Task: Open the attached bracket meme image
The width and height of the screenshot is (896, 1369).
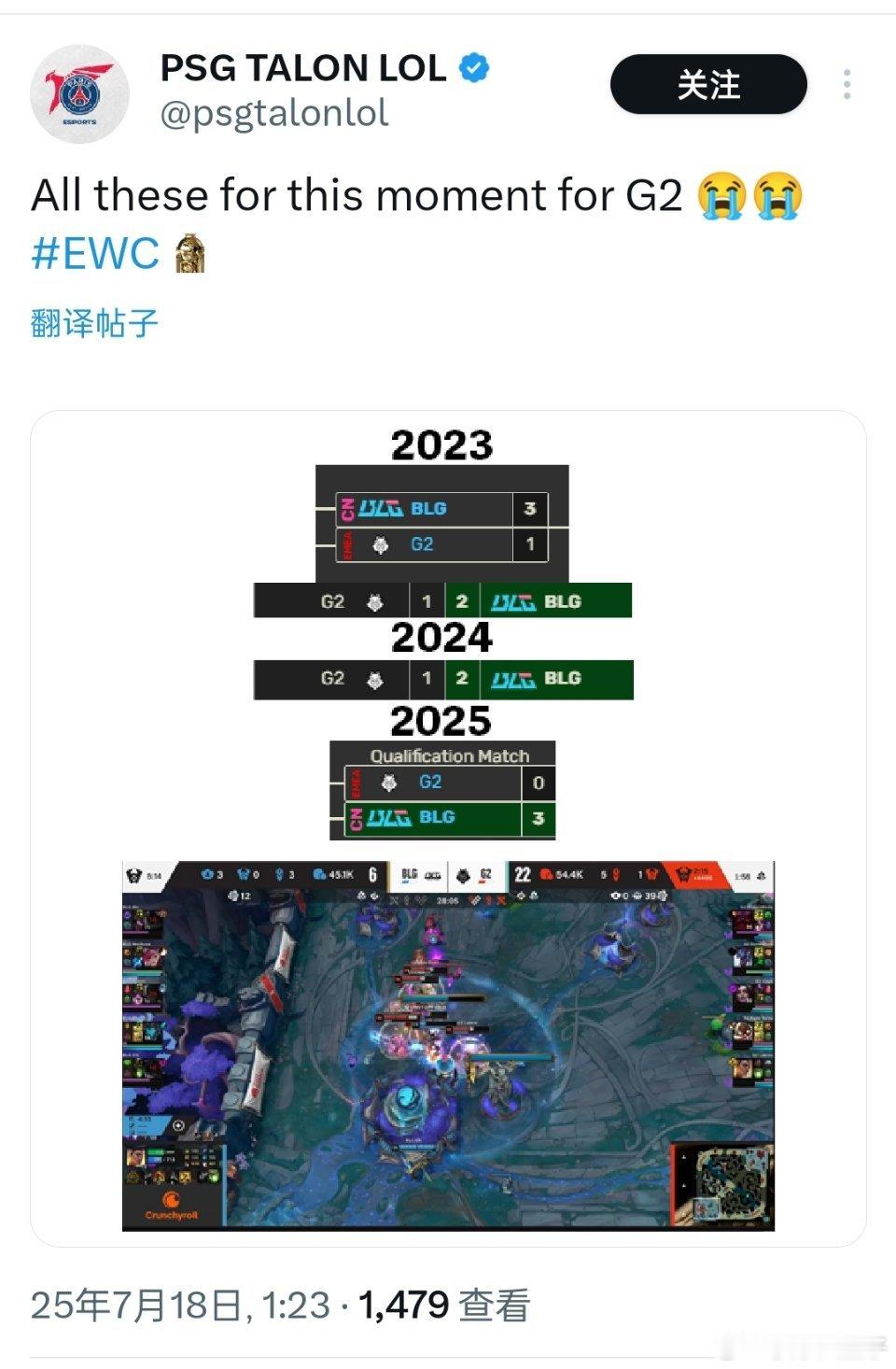Action: [448, 828]
